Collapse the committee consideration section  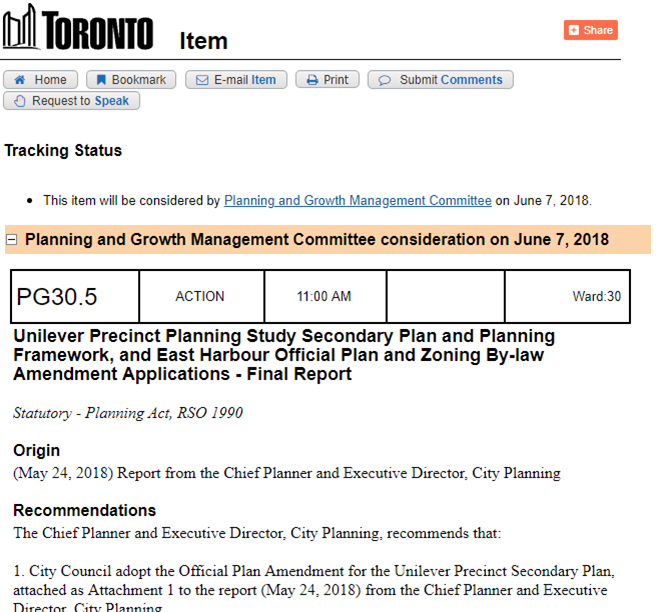12,240
